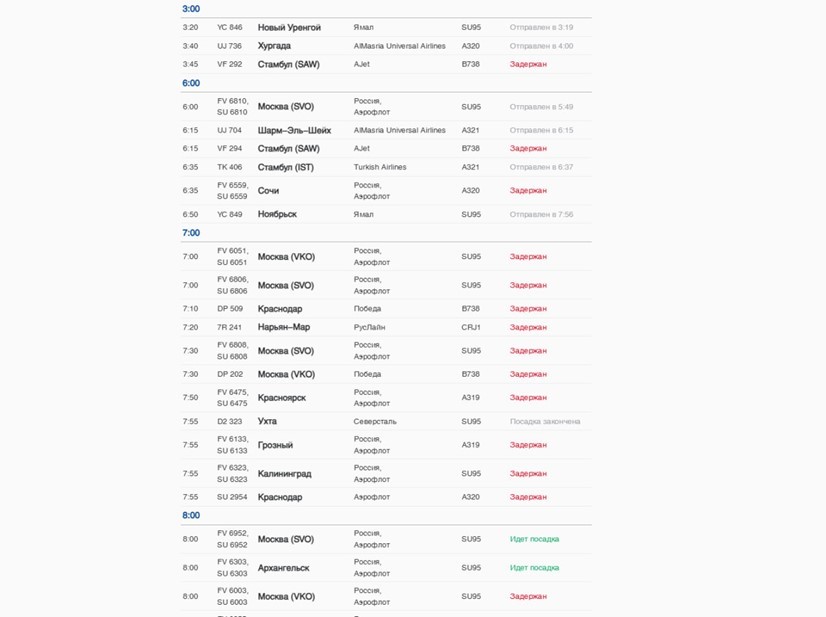Click the 8:00 time group header
Viewport: 826px width, 617px height.
pyautogui.click(x=191, y=515)
